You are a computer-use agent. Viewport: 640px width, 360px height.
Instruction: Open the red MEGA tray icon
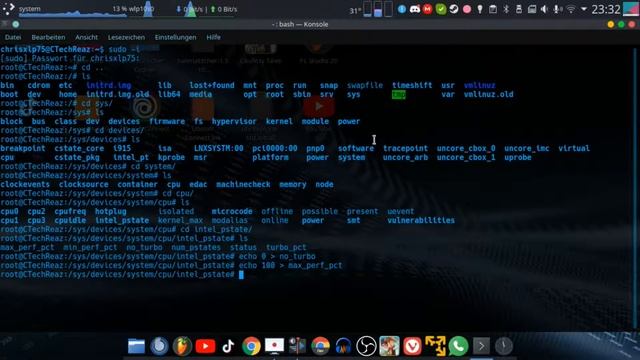[x=427, y=9]
